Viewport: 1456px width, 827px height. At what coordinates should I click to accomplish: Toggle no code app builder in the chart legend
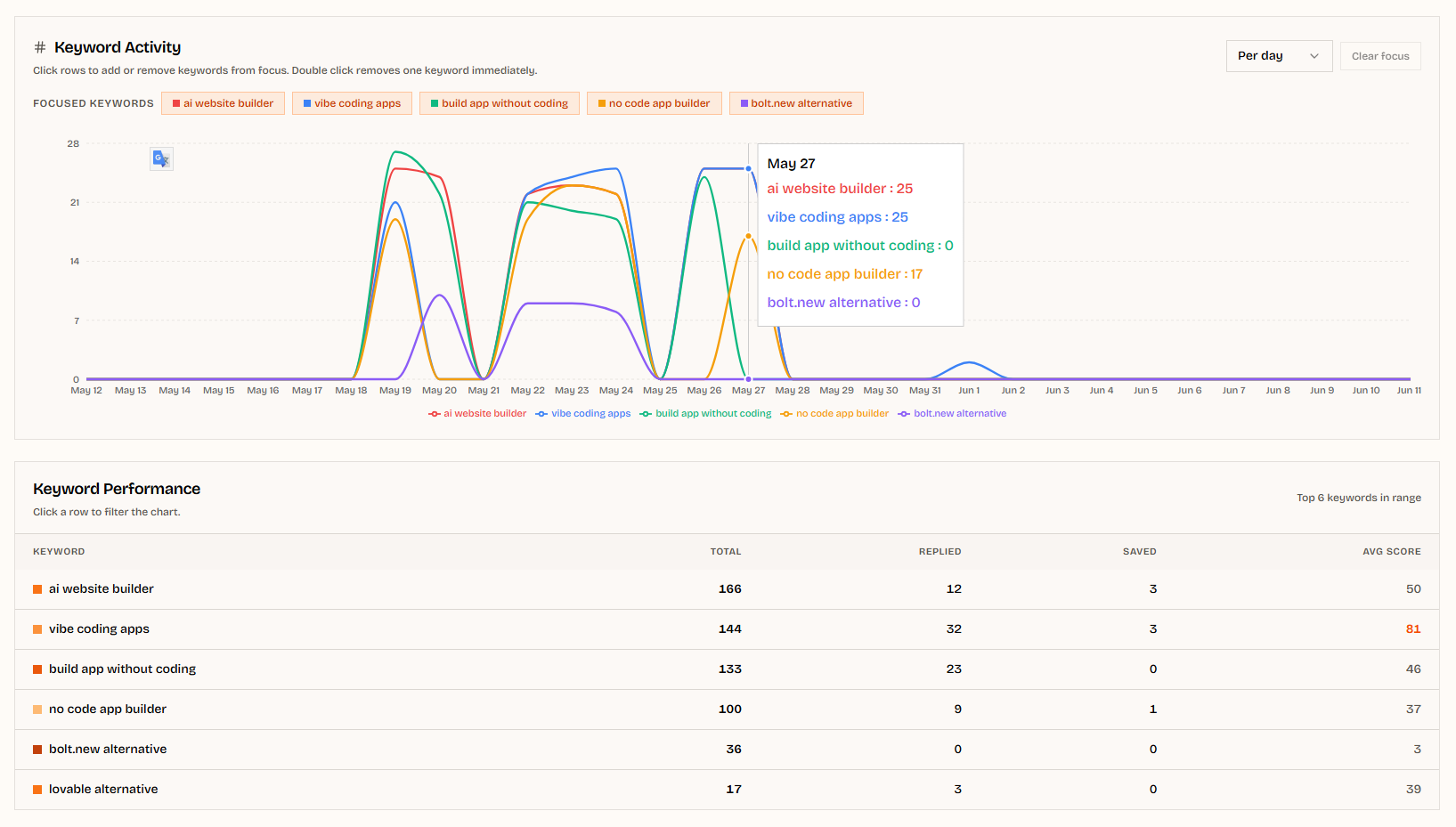834,414
